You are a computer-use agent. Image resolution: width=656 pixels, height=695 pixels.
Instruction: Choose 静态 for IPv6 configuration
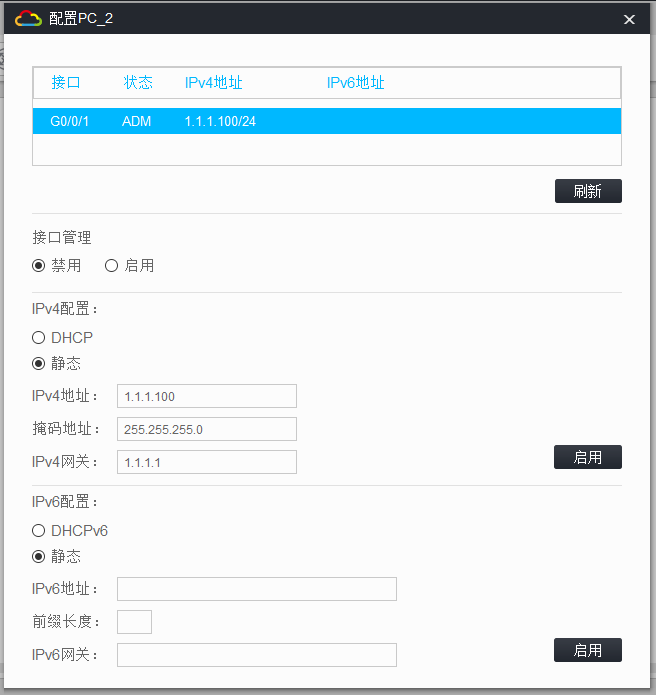39,556
